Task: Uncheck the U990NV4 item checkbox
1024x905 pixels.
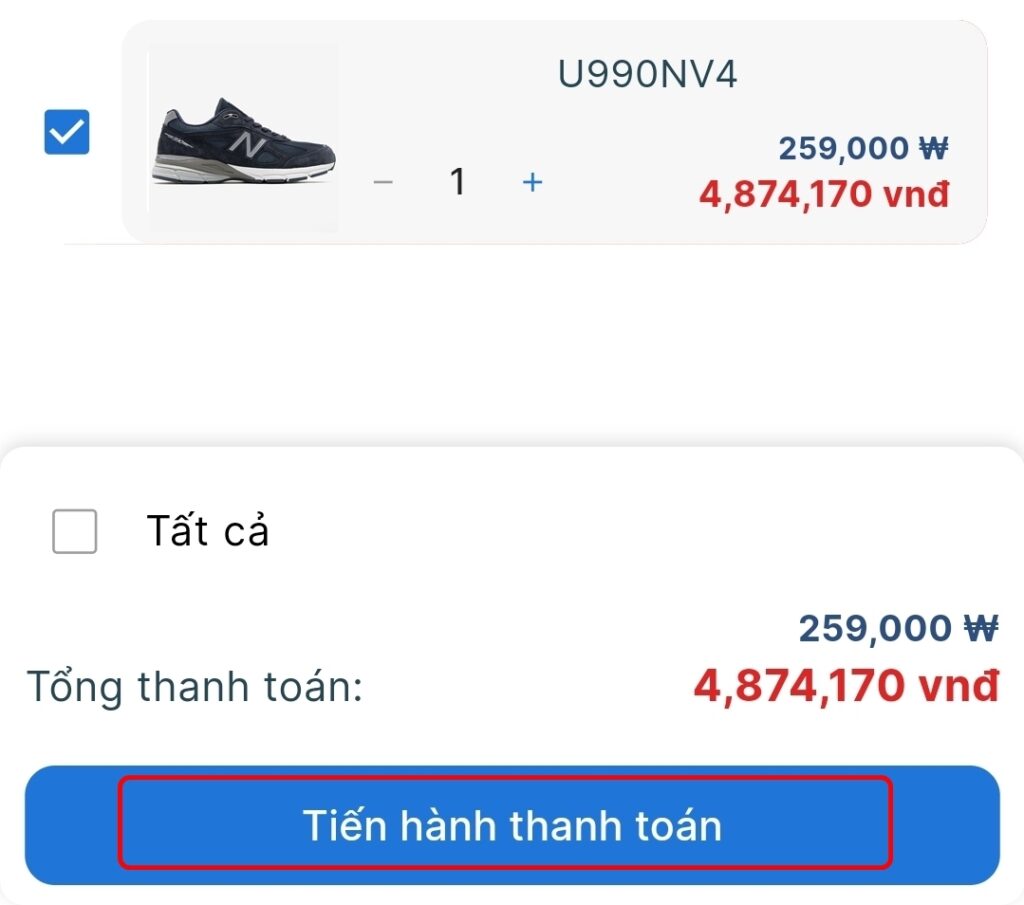Action: tap(67, 132)
